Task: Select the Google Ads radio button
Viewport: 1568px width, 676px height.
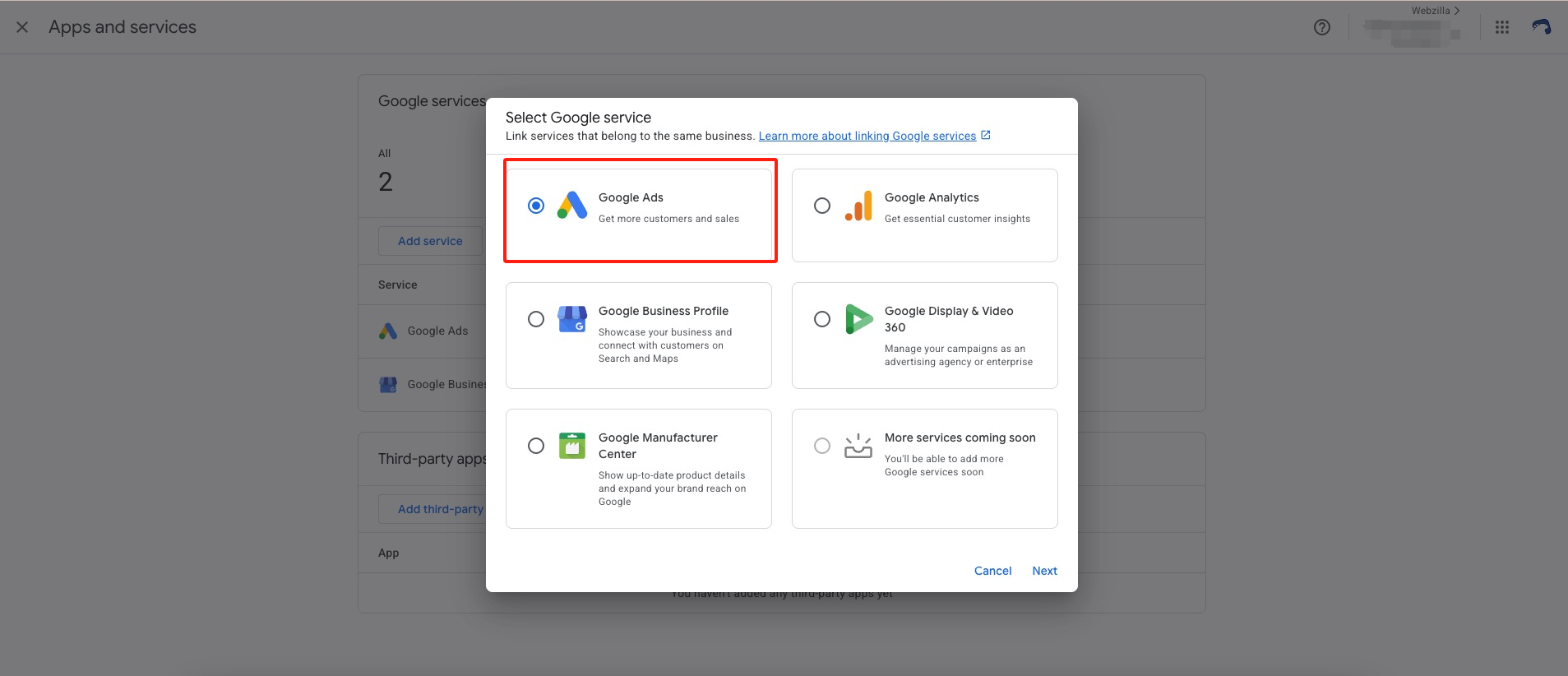Action: tap(536, 206)
